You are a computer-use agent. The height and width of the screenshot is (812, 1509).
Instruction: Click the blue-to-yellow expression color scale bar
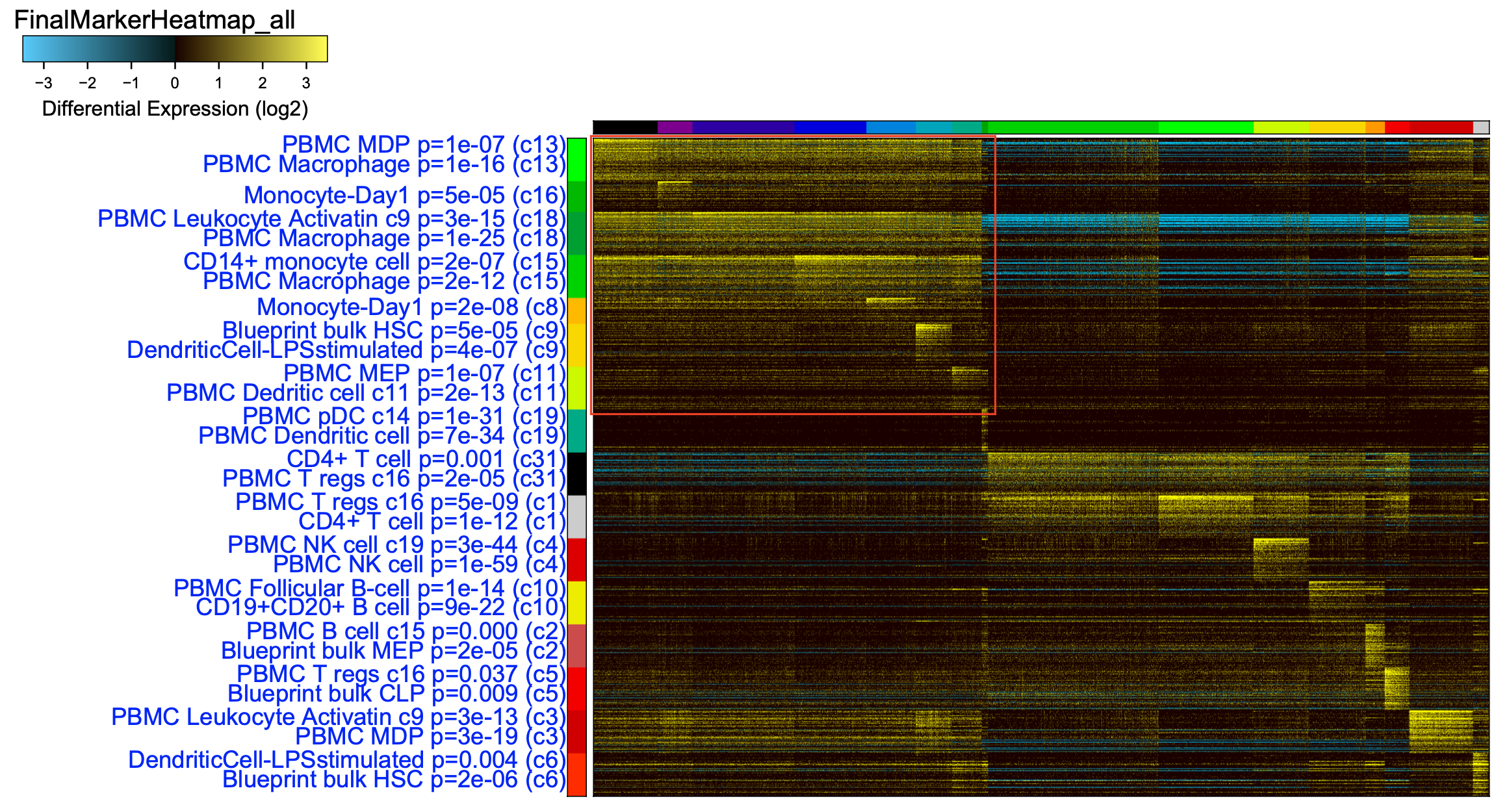pyautogui.click(x=175, y=49)
